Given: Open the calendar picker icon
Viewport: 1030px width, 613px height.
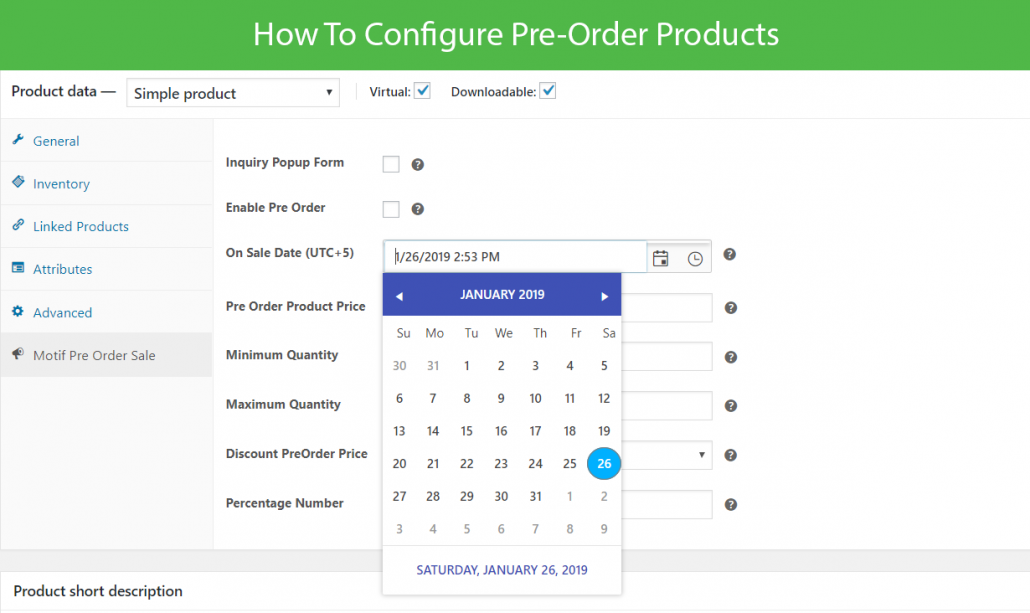Looking at the screenshot, I should tap(660, 257).
